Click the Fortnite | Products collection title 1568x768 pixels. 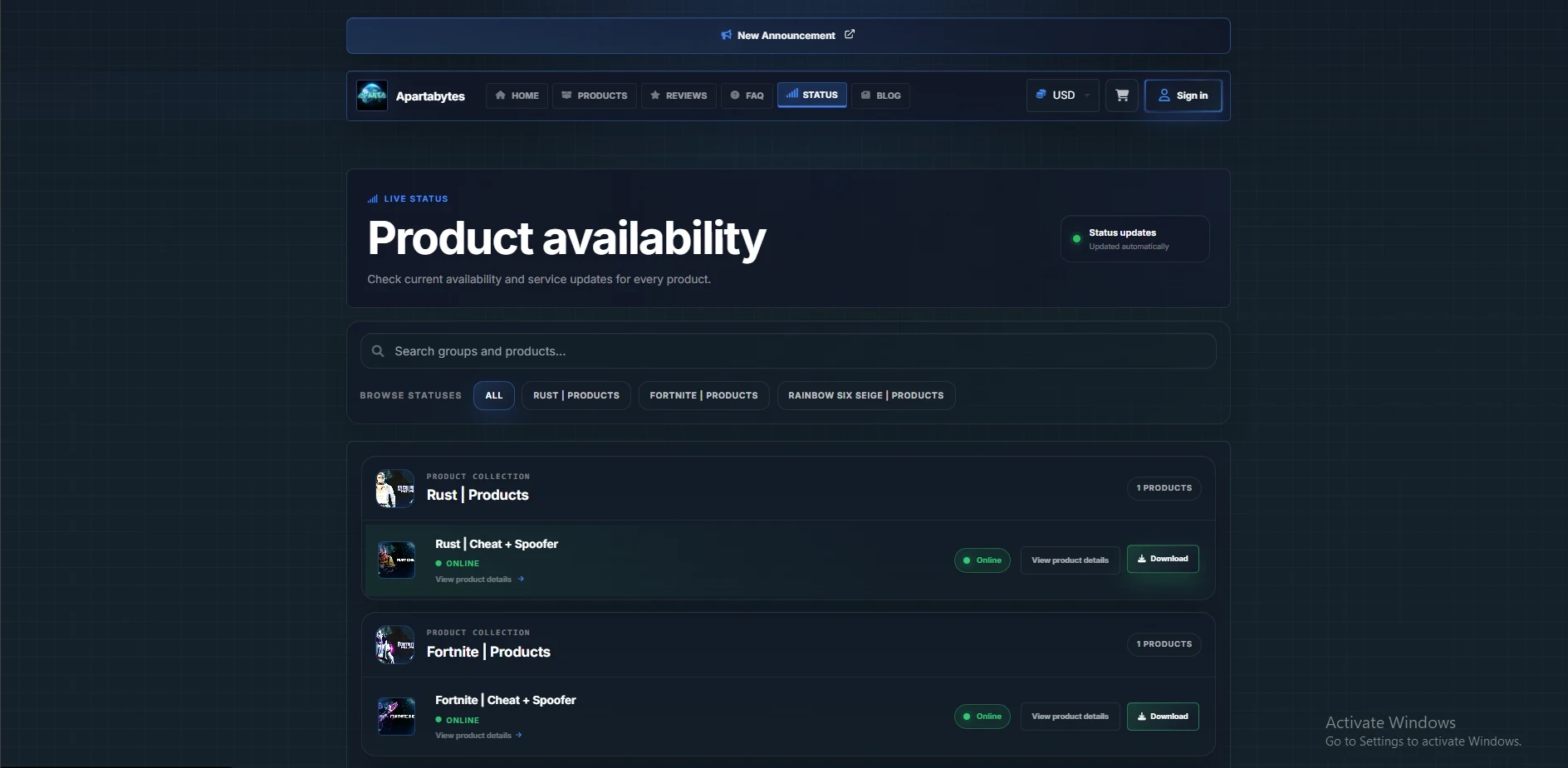coord(488,652)
